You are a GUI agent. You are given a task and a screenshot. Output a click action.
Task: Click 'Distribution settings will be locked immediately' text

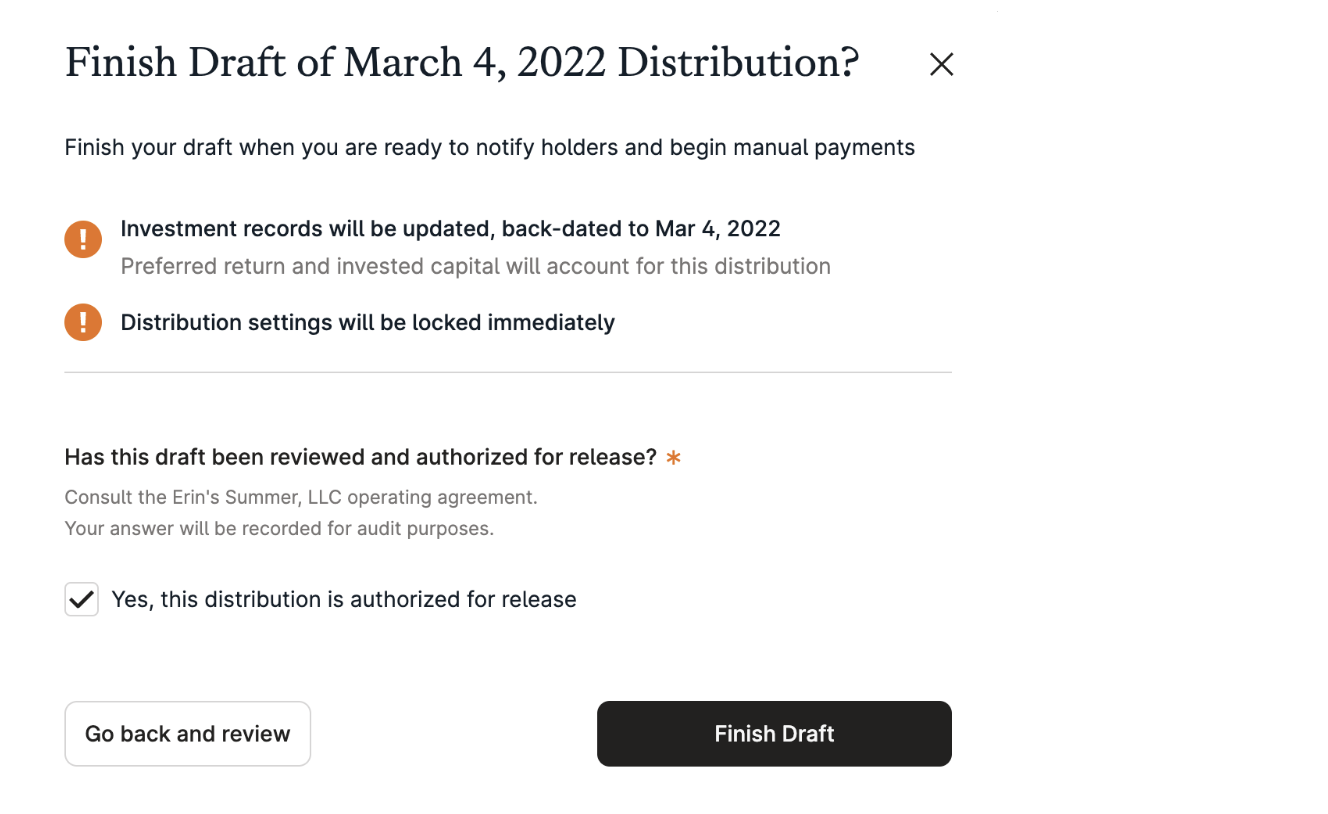tap(367, 323)
